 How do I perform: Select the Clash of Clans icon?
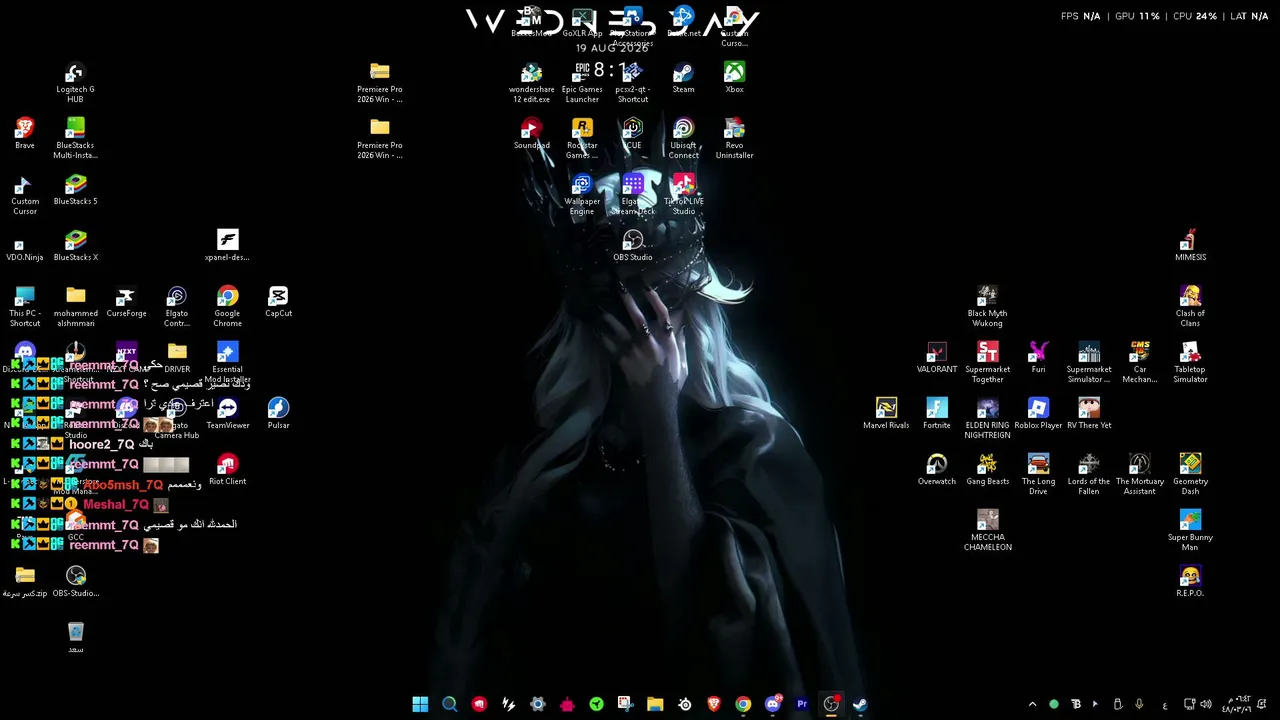point(1190,307)
